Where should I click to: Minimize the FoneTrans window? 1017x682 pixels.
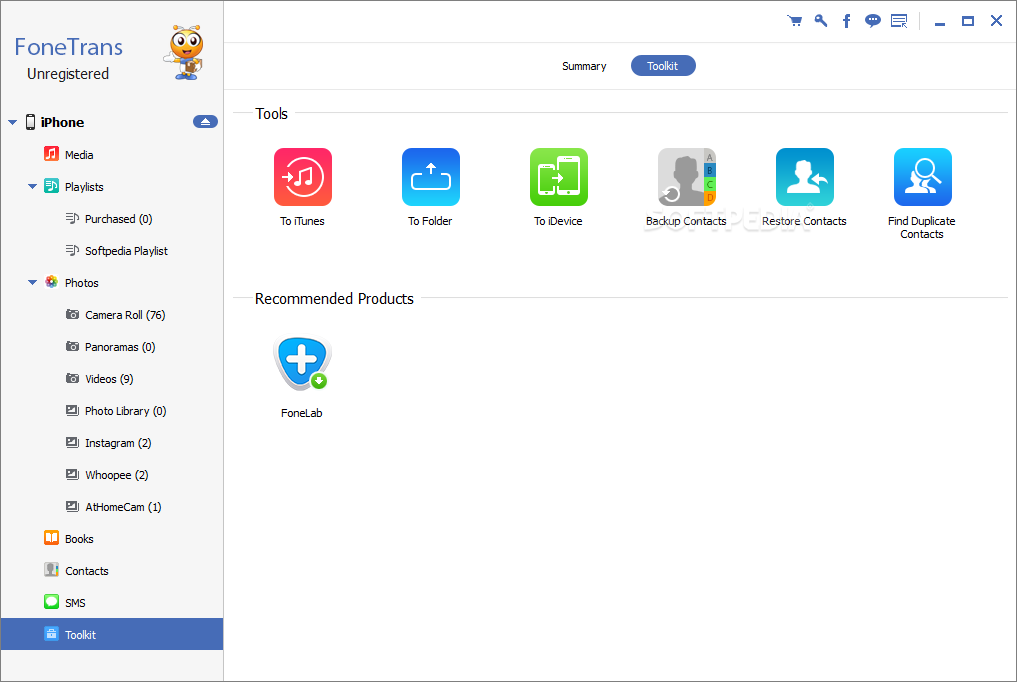coord(940,22)
